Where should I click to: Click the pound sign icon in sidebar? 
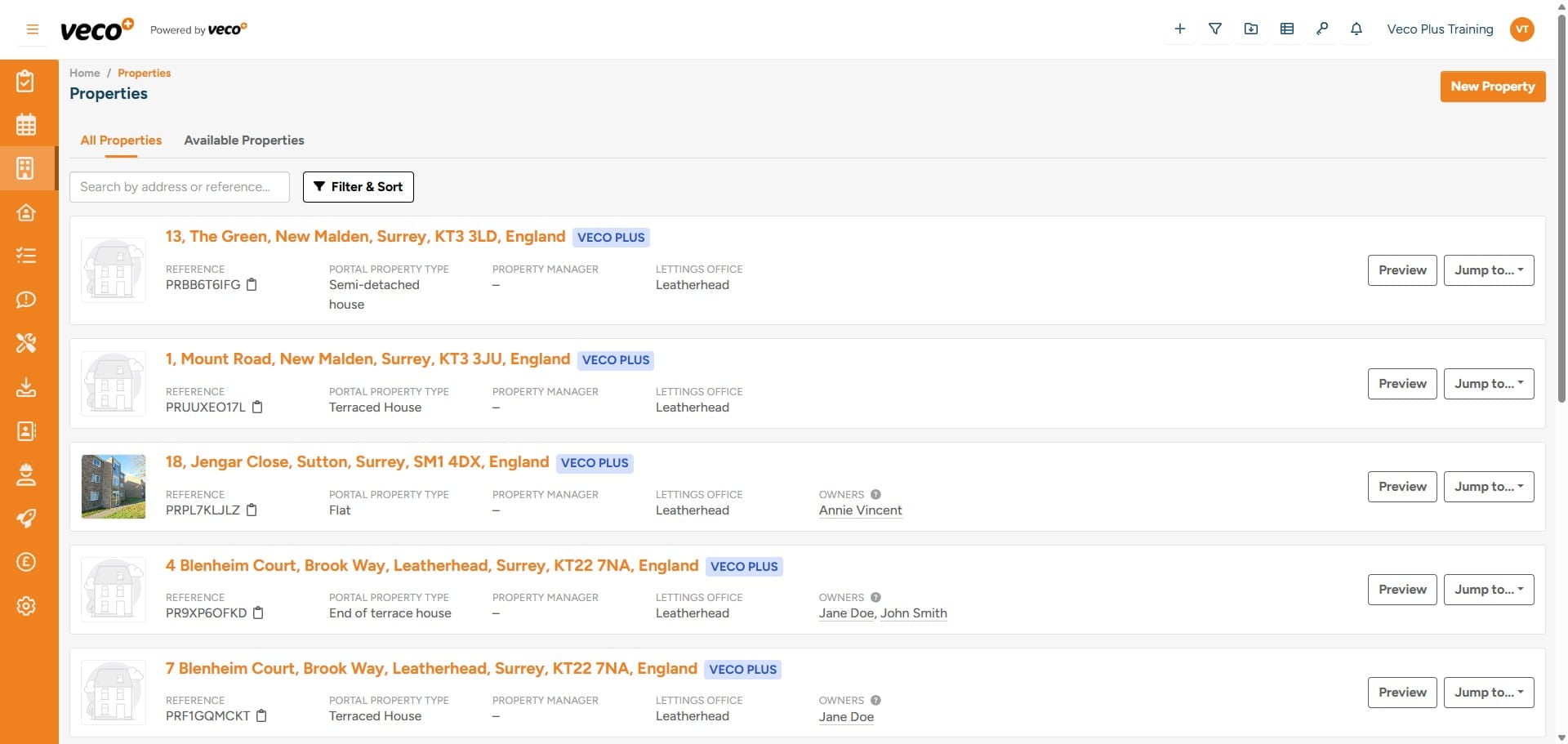26,562
